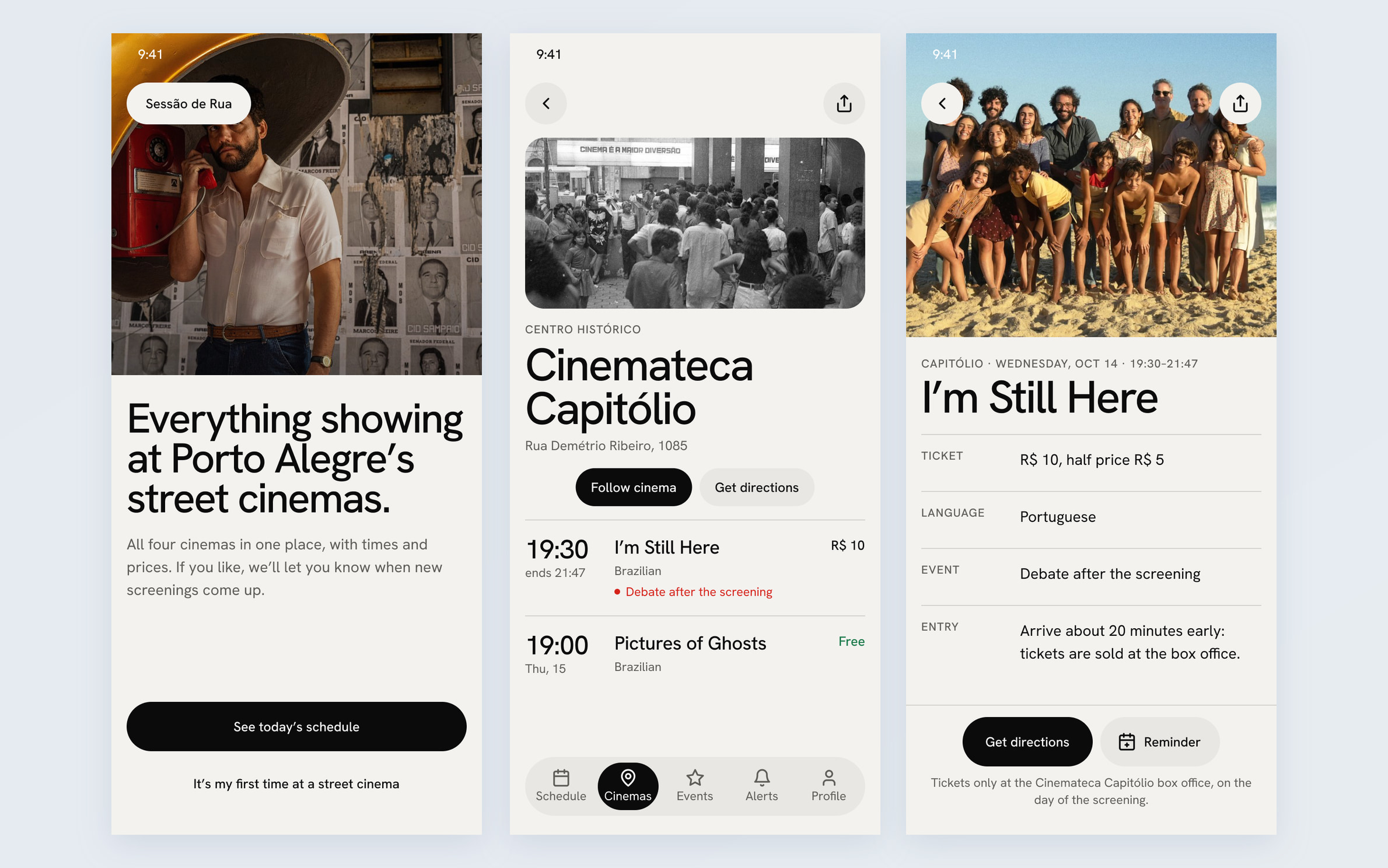The width and height of the screenshot is (1388, 868).
Task: Open the 19:00 Pictures of Ghosts screening
Action: pyautogui.click(x=694, y=653)
